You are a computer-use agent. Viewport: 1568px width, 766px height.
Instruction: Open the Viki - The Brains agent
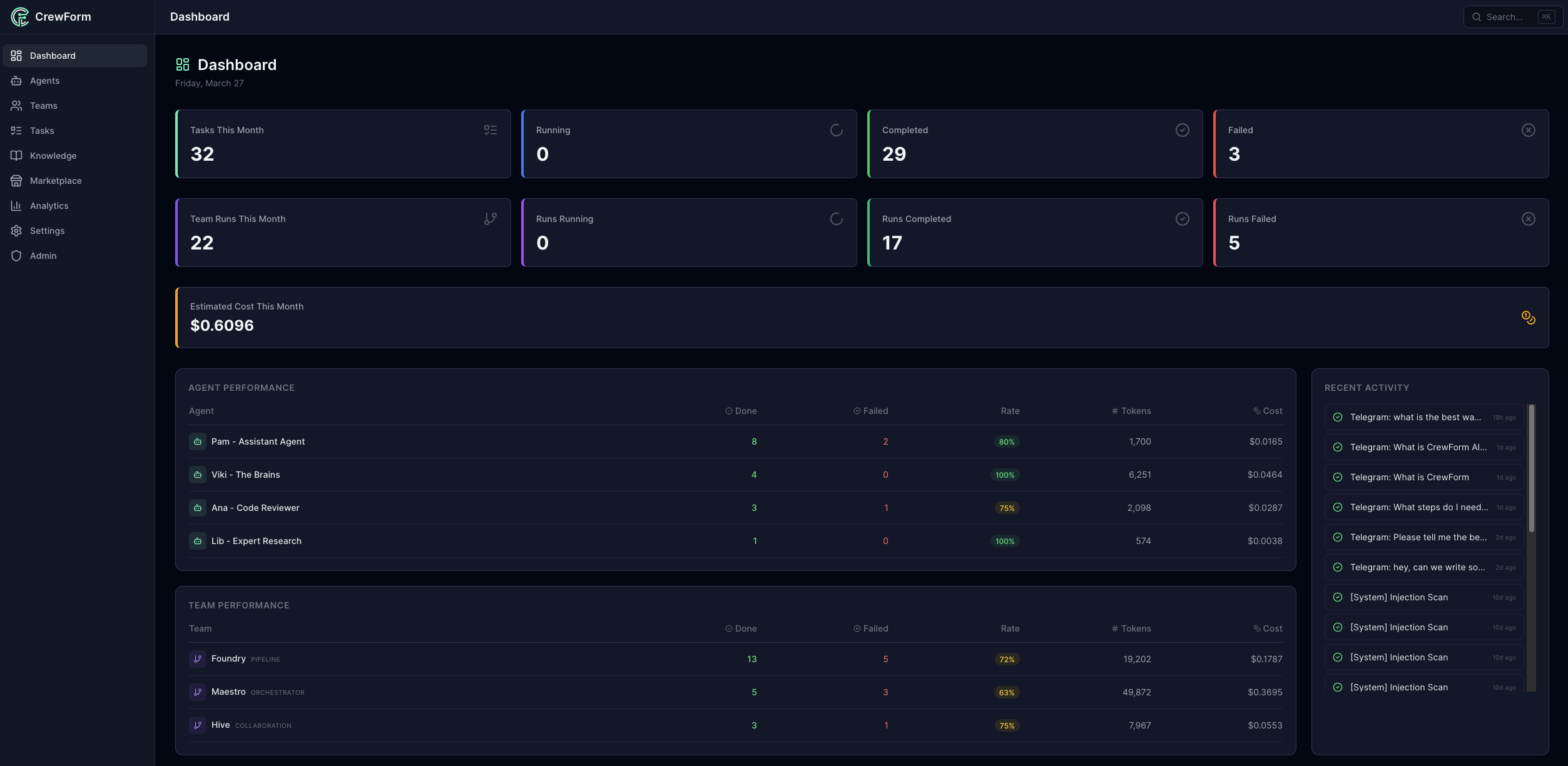pos(245,474)
